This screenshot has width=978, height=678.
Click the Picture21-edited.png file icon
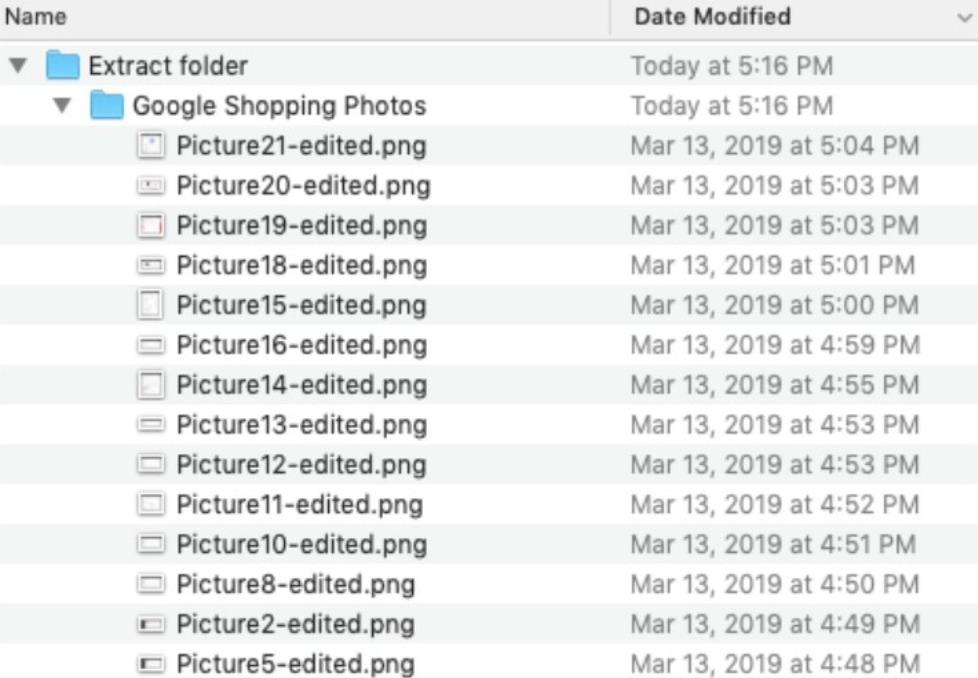pos(150,146)
